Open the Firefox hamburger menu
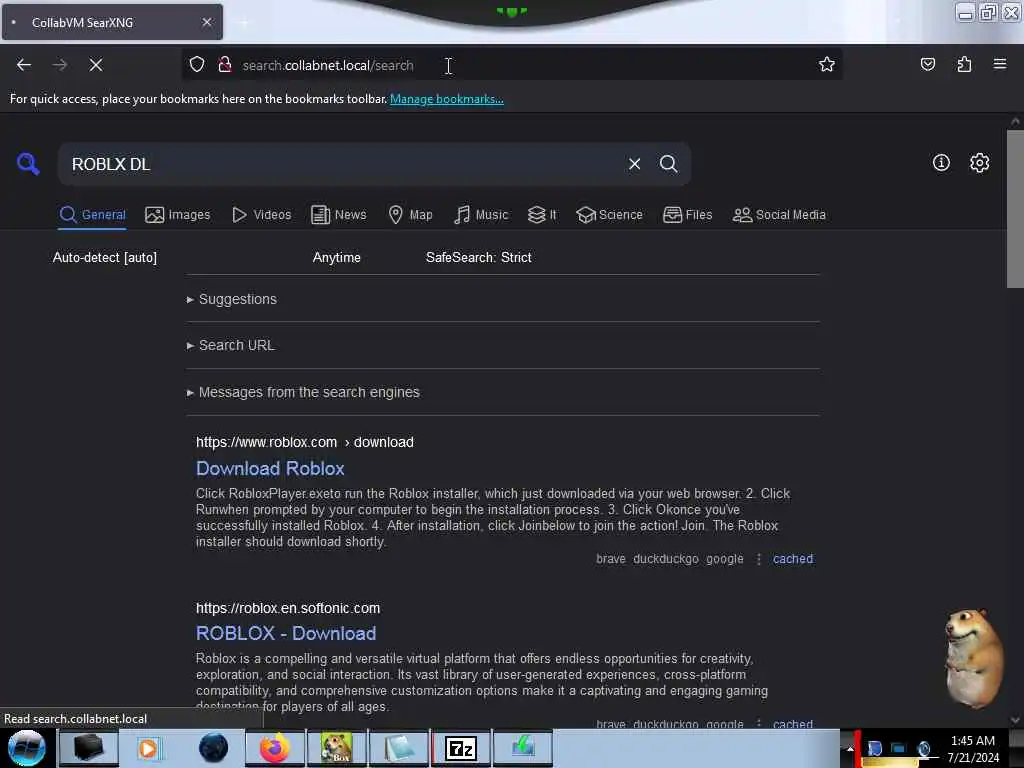 [x=1000, y=64]
